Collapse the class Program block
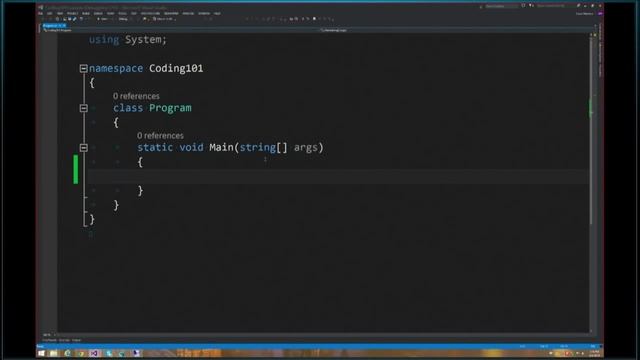Image resolution: width=640 pixels, height=360 pixels. click(83, 108)
